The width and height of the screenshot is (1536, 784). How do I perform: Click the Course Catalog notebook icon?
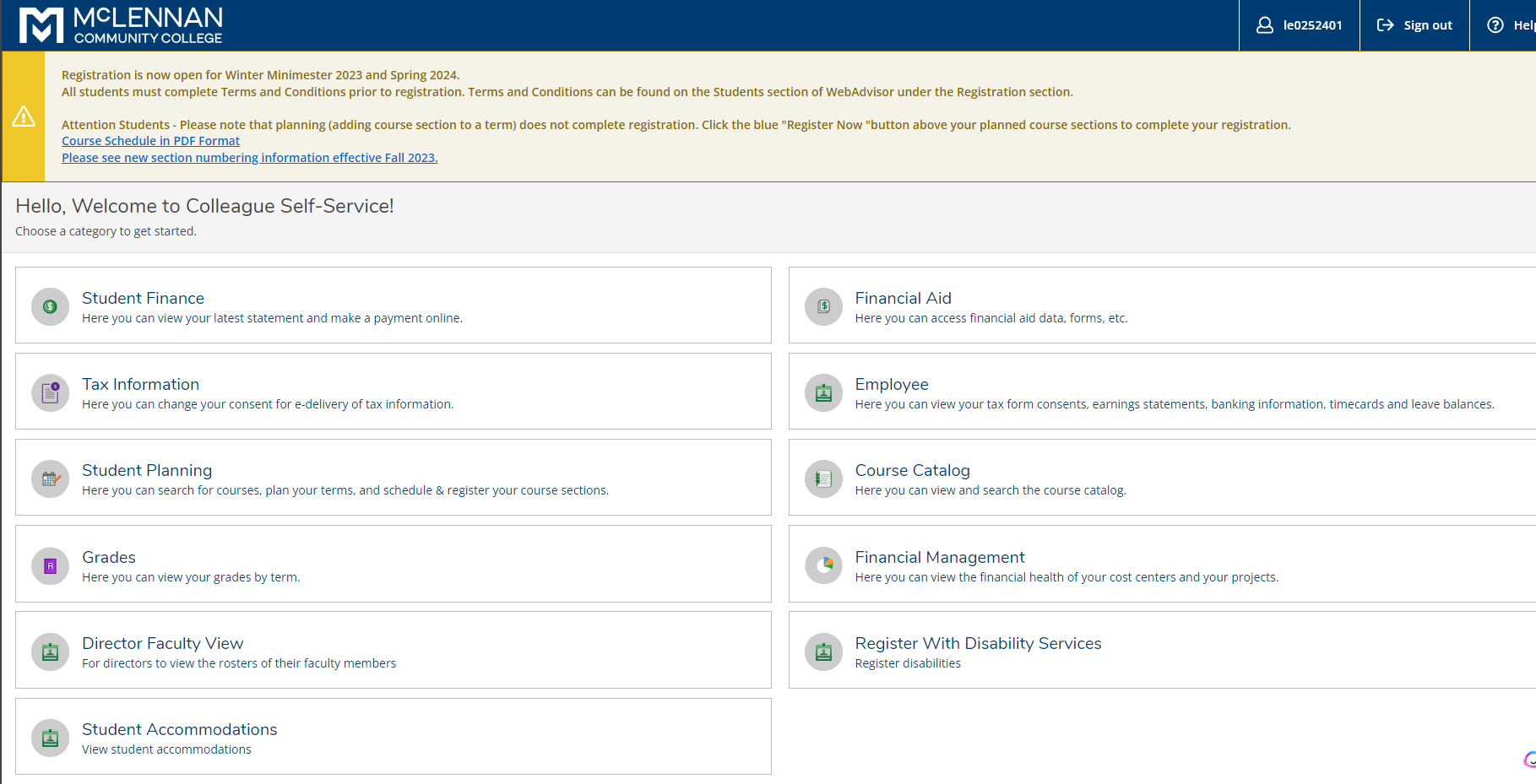[x=823, y=479]
